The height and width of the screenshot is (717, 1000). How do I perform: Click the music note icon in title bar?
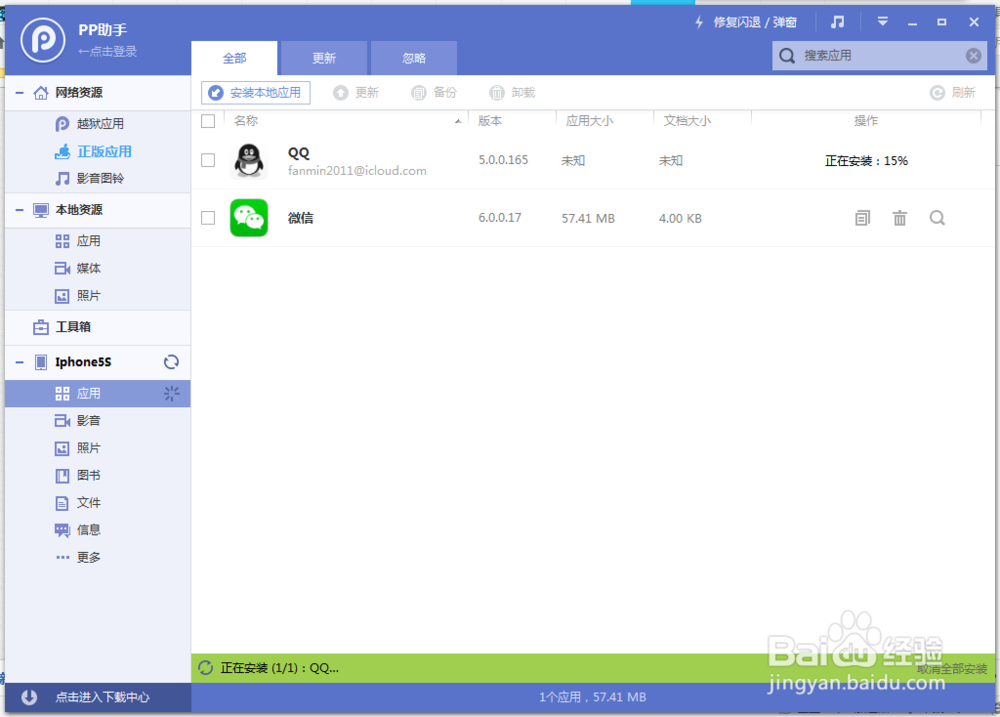(x=837, y=22)
